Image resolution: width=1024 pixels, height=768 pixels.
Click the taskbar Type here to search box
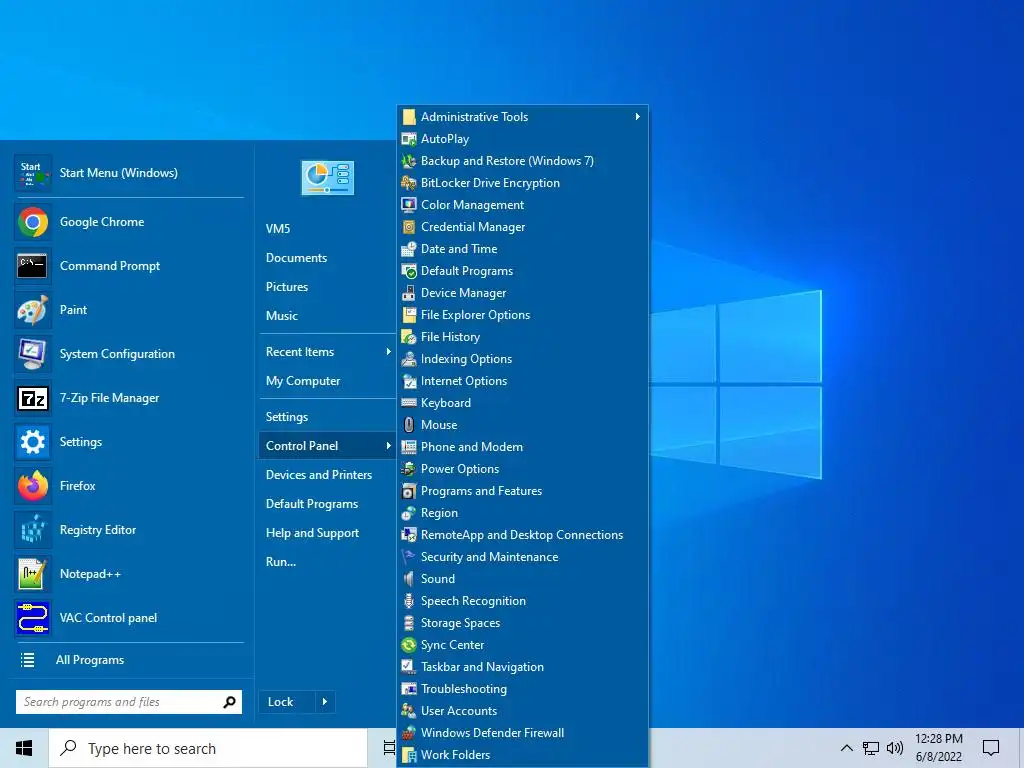(208, 748)
